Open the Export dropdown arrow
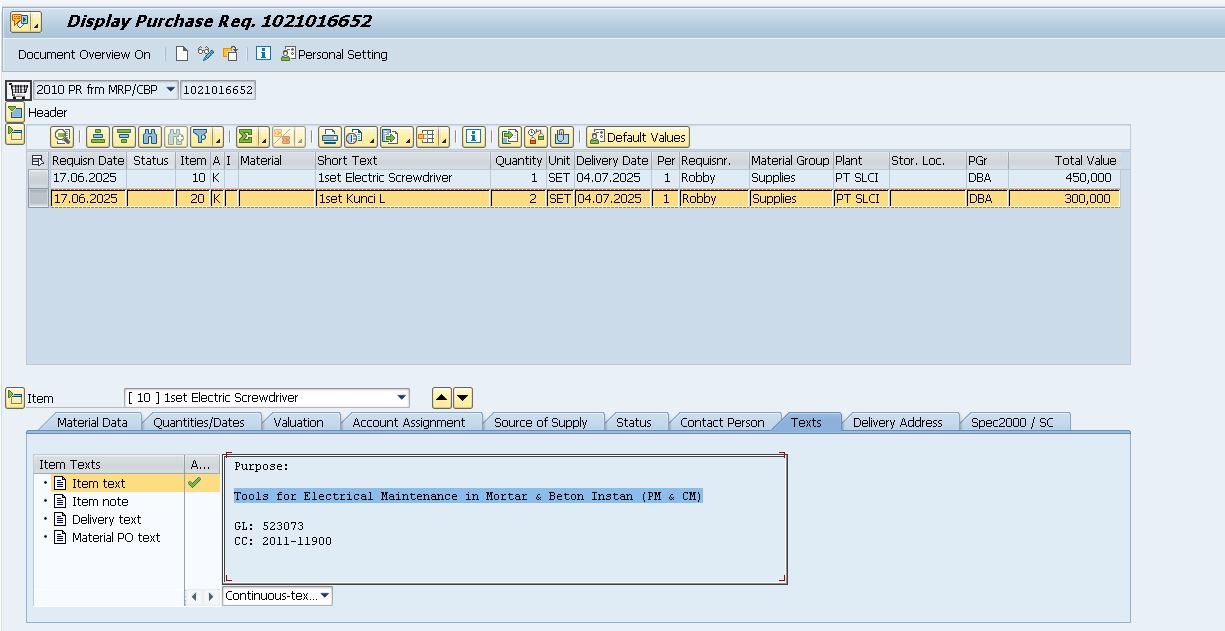Viewport: 1225px width, 631px height. point(408,137)
